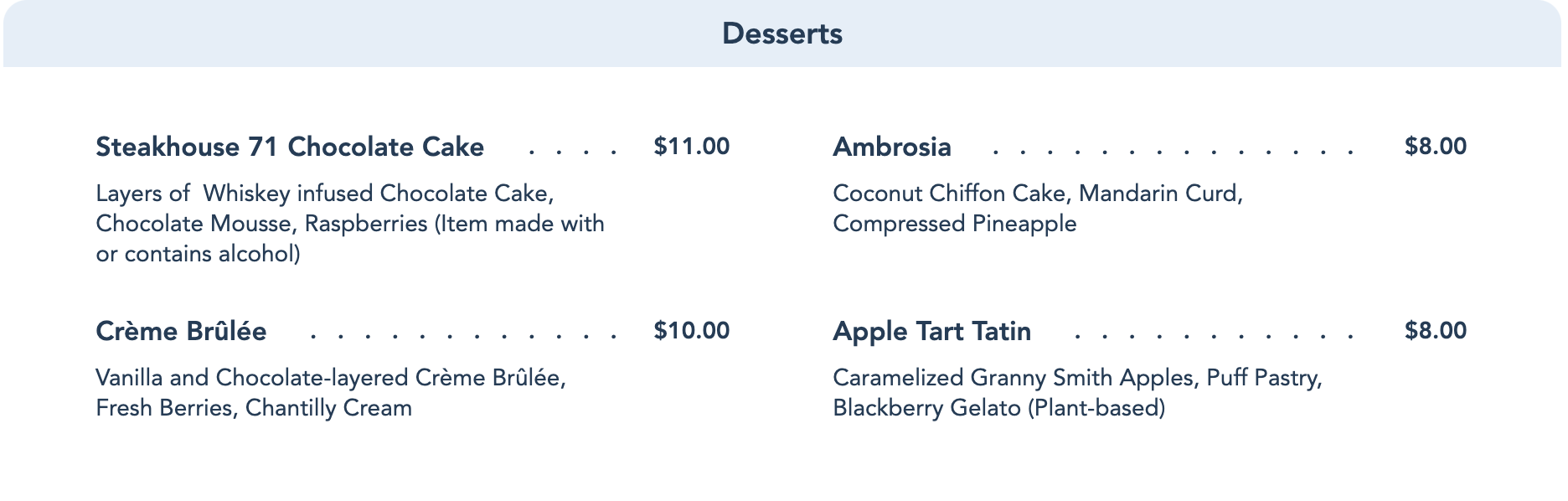Viewport: 1568px width, 501px height.
Task: Click the 'Layers of Whiskey infused Chocolate Cake' line
Action: point(325,194)
